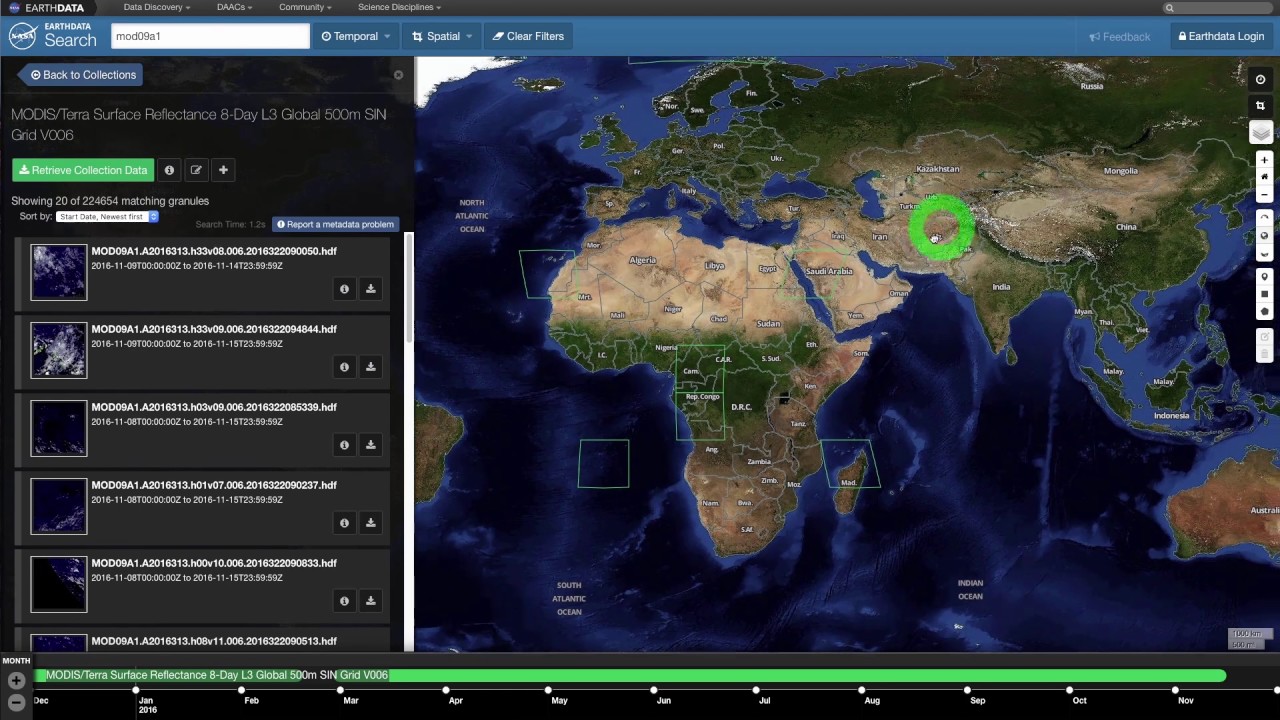Open thumbnail for granule h33v09

pyautogui.click(x=59, y=350)
